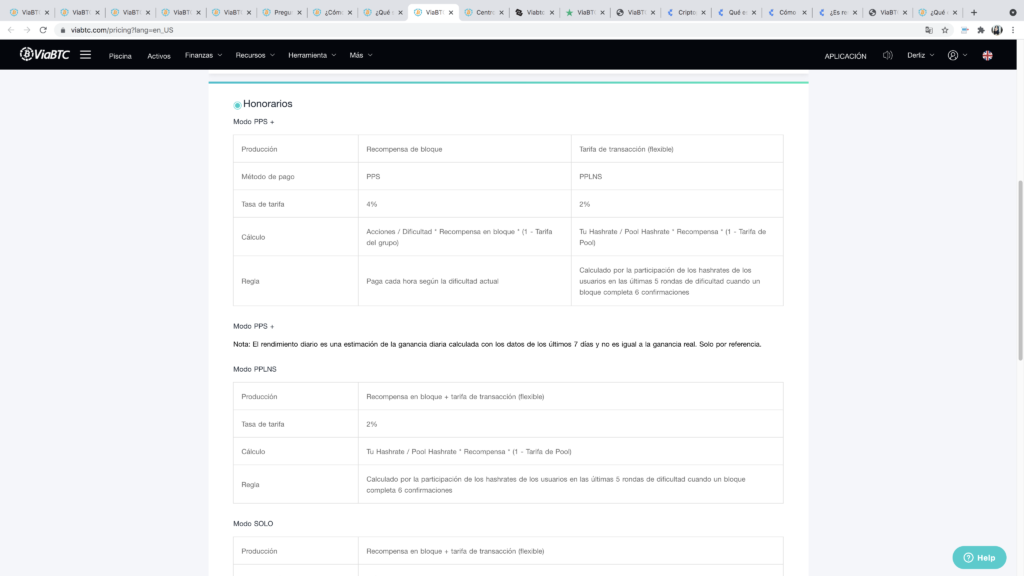The width and height of the screenshot is (1024, 576).
Task: Click the 'Honorarios' heading
Action: point(267,104)
